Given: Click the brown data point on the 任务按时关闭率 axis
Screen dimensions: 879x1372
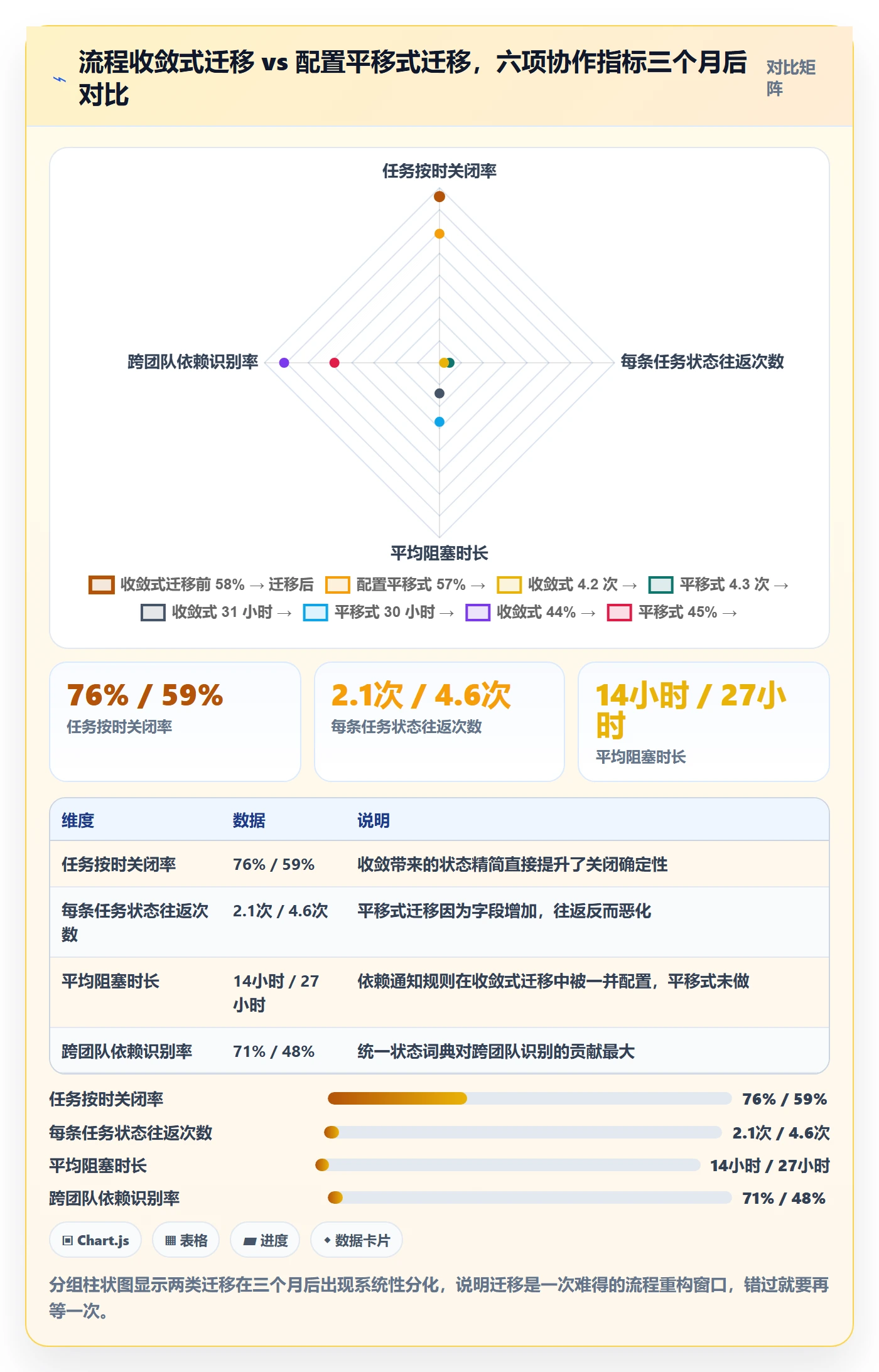Looking at the screenshot, I should tap(439, 196).
